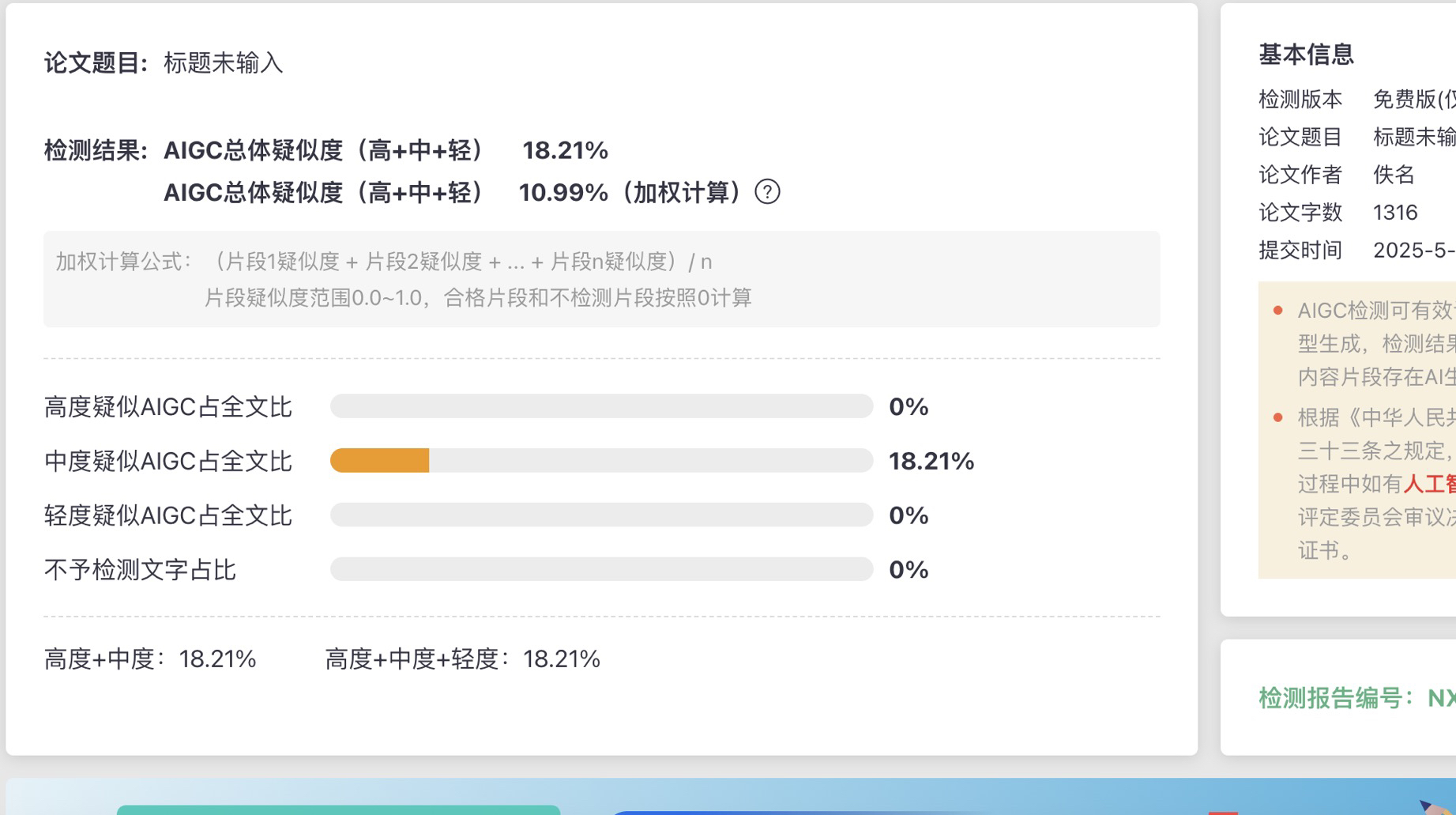
Task: Select the 10.99% weighted suspicion value
Action: click(562, 192)
